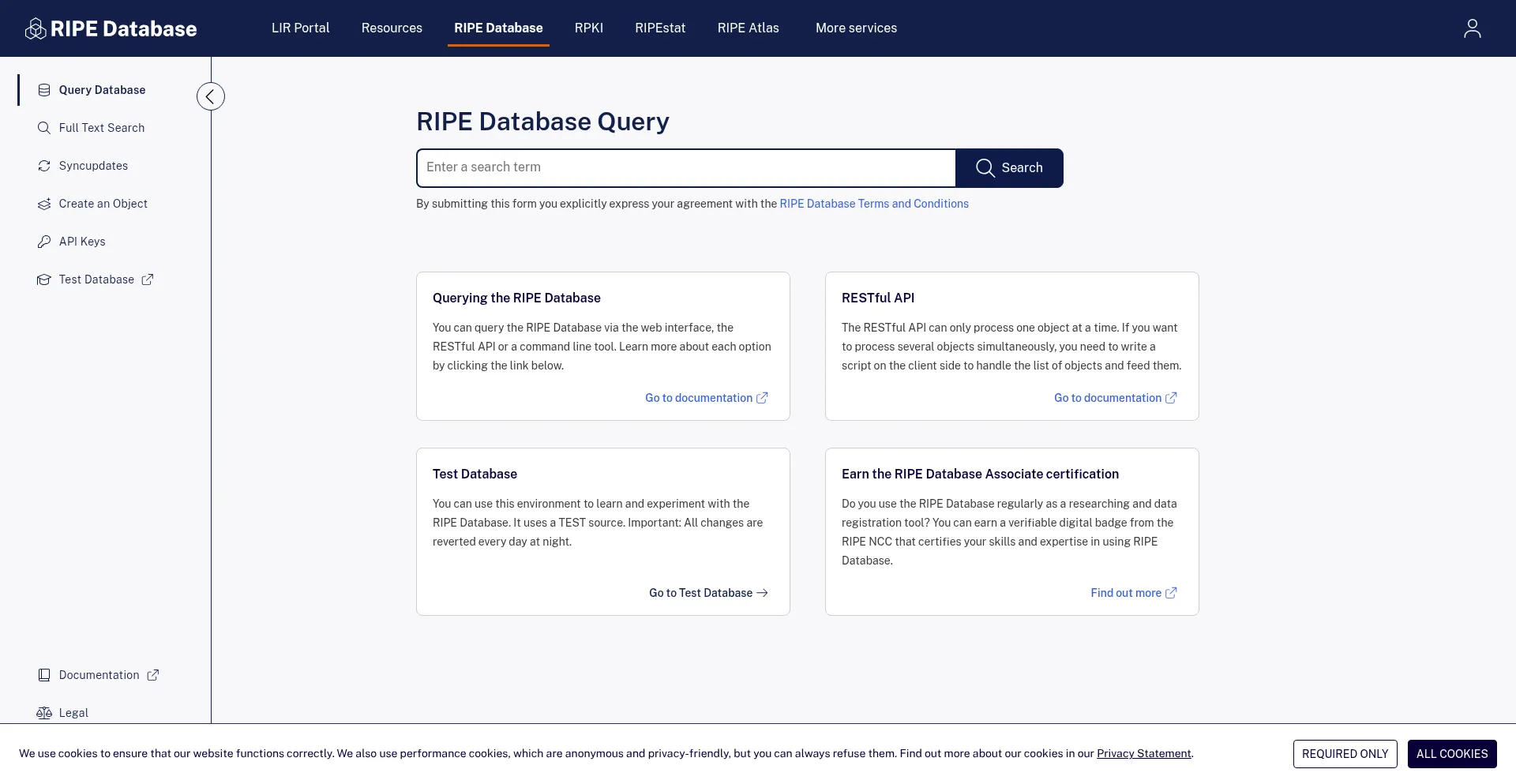Open Full Text Search in the sidebar
This screenshot has width=1516, height=784.
(x=102, y=128)
